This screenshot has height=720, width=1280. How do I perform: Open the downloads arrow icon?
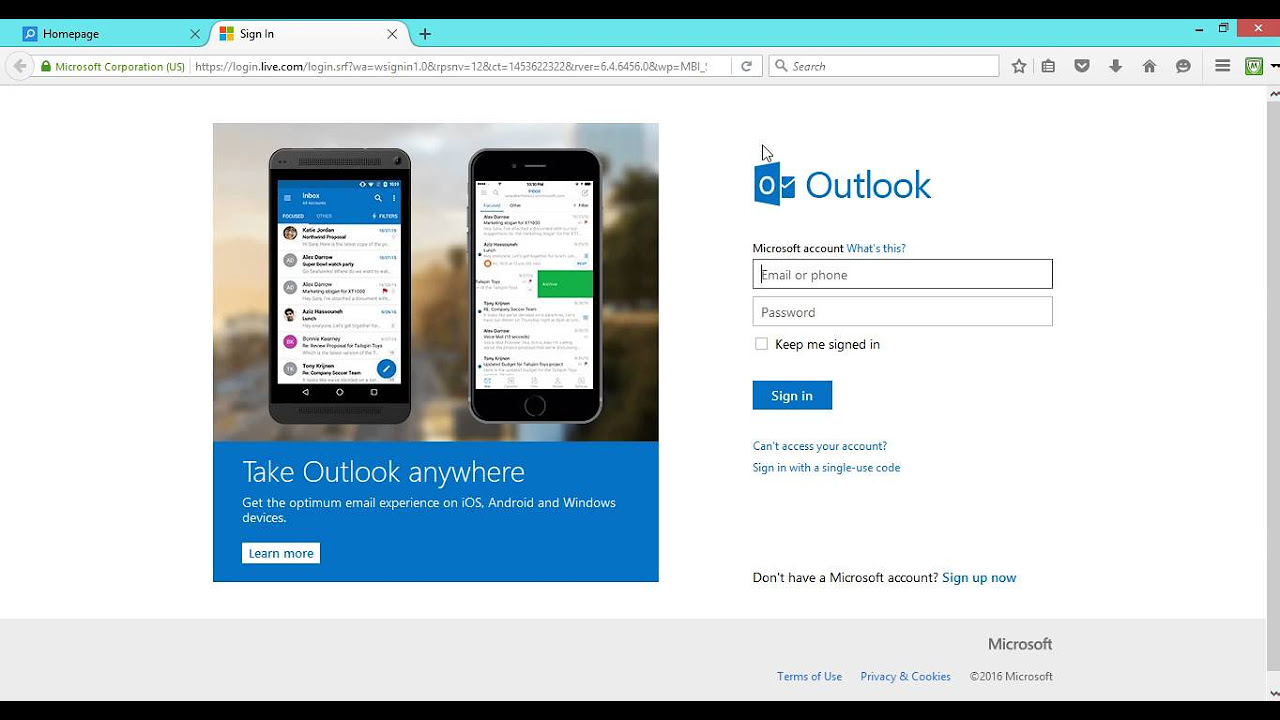[x=1116, y=66]
